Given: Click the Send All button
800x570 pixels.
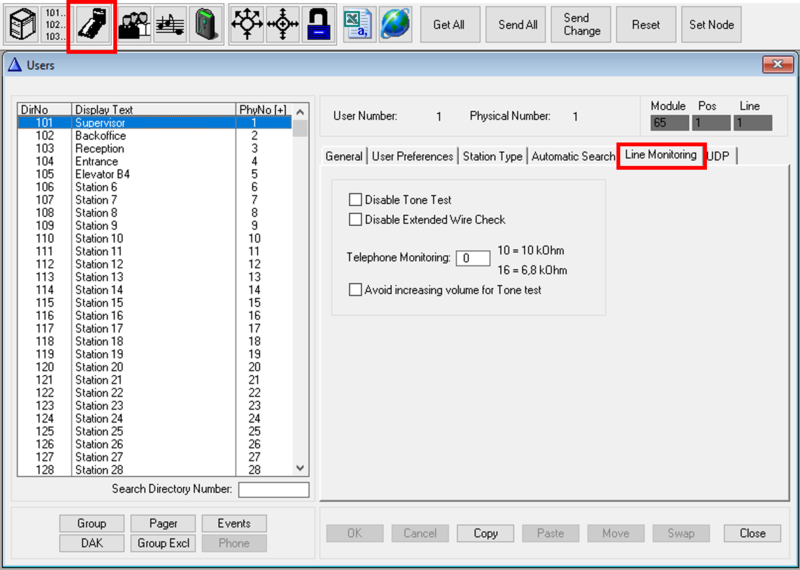Looking at the screenshot, I should pos(515,24).
